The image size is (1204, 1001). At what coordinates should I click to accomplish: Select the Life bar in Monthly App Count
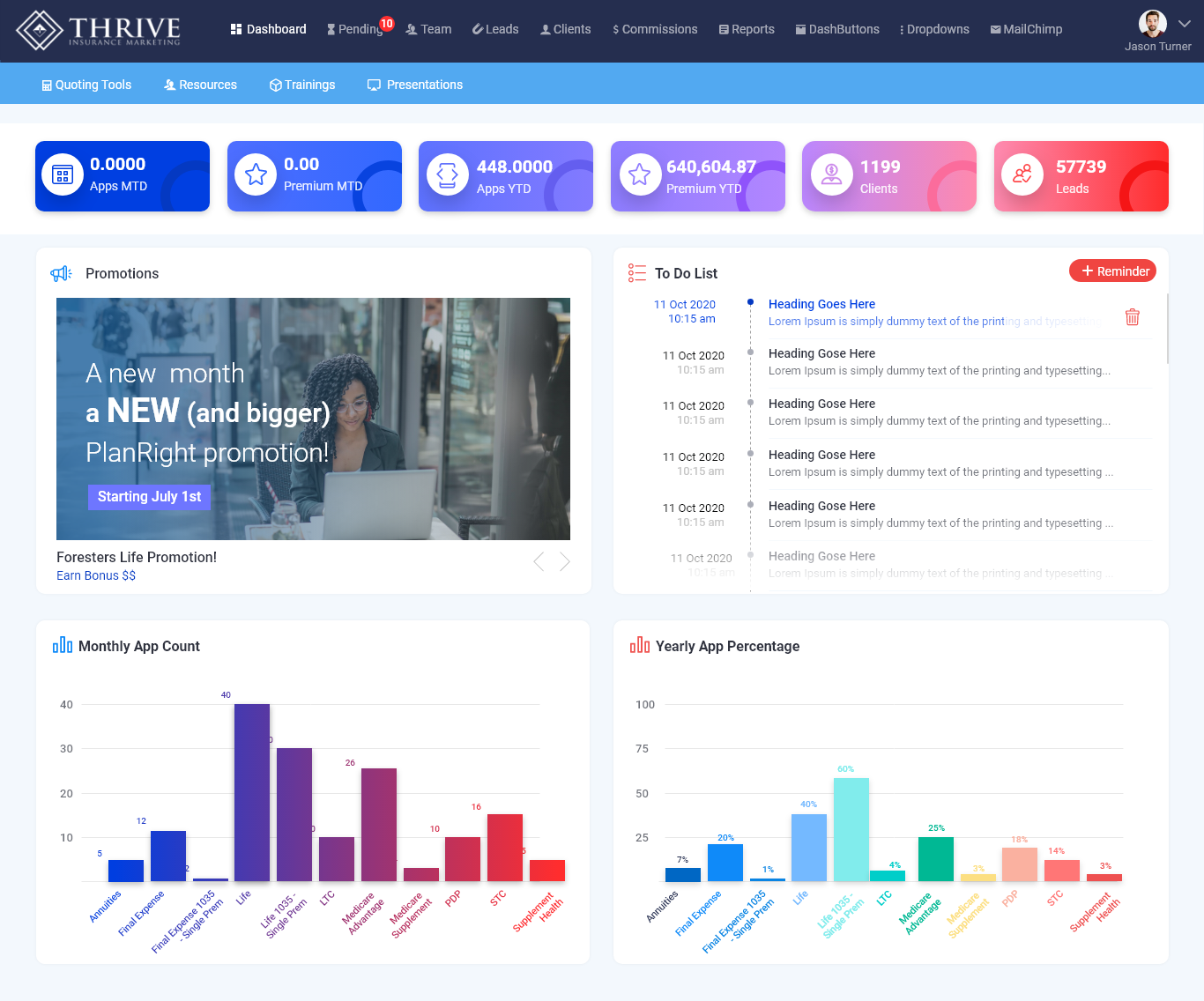click(252, 792)
